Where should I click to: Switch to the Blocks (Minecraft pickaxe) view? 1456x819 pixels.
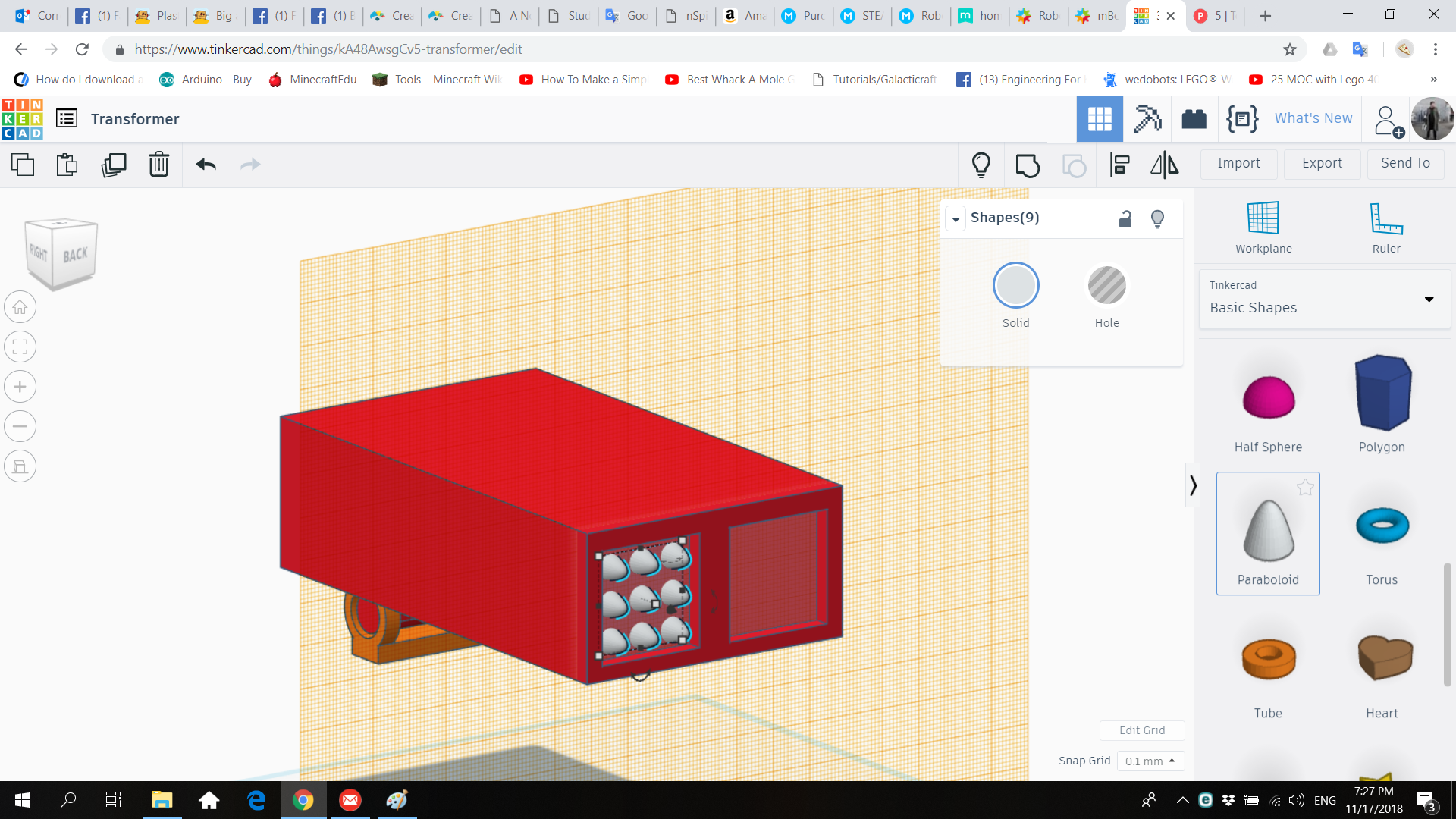[x=1147, y=119]
